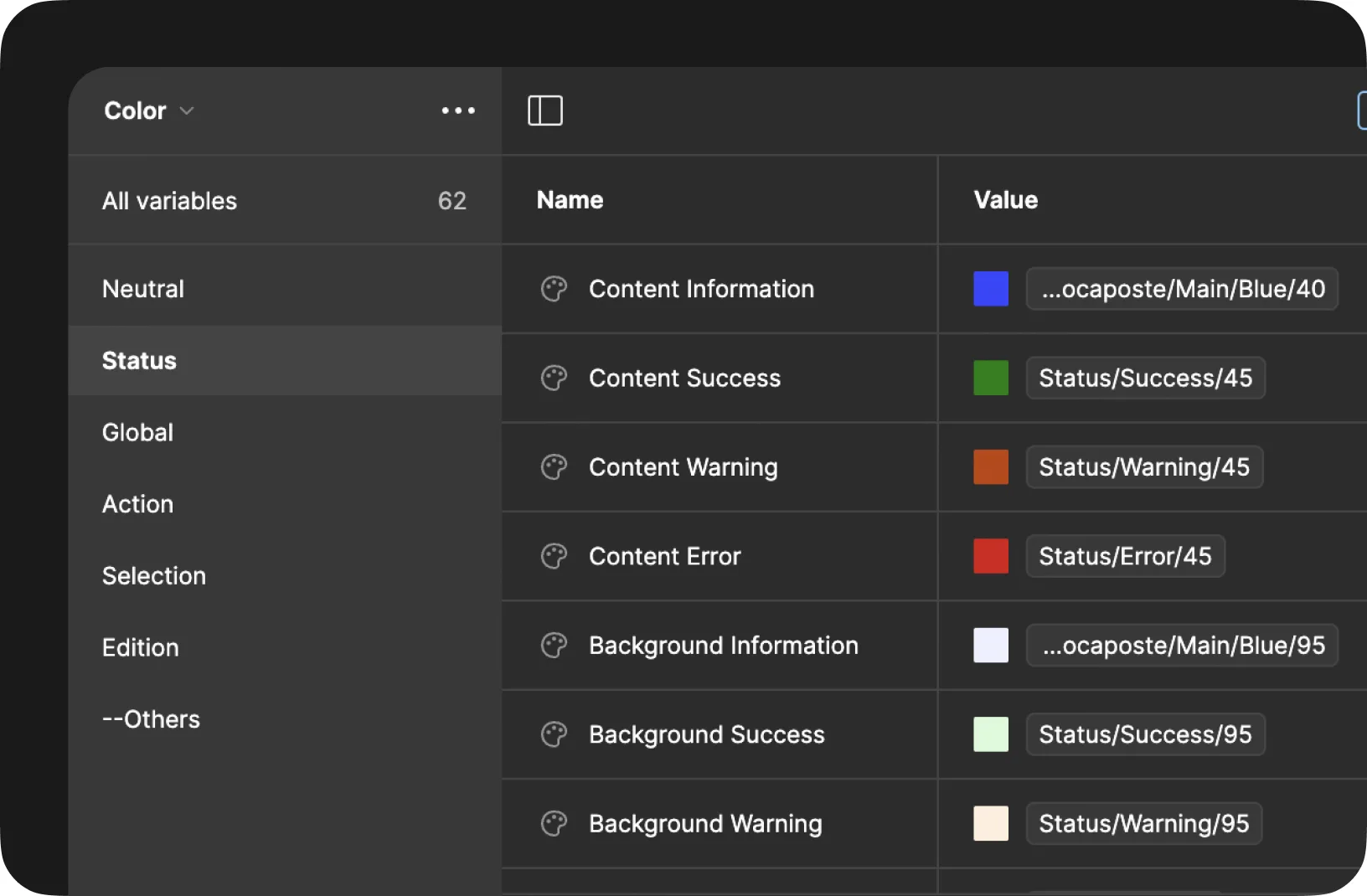Click palette icon for Background Information

(x=554, y=646)
